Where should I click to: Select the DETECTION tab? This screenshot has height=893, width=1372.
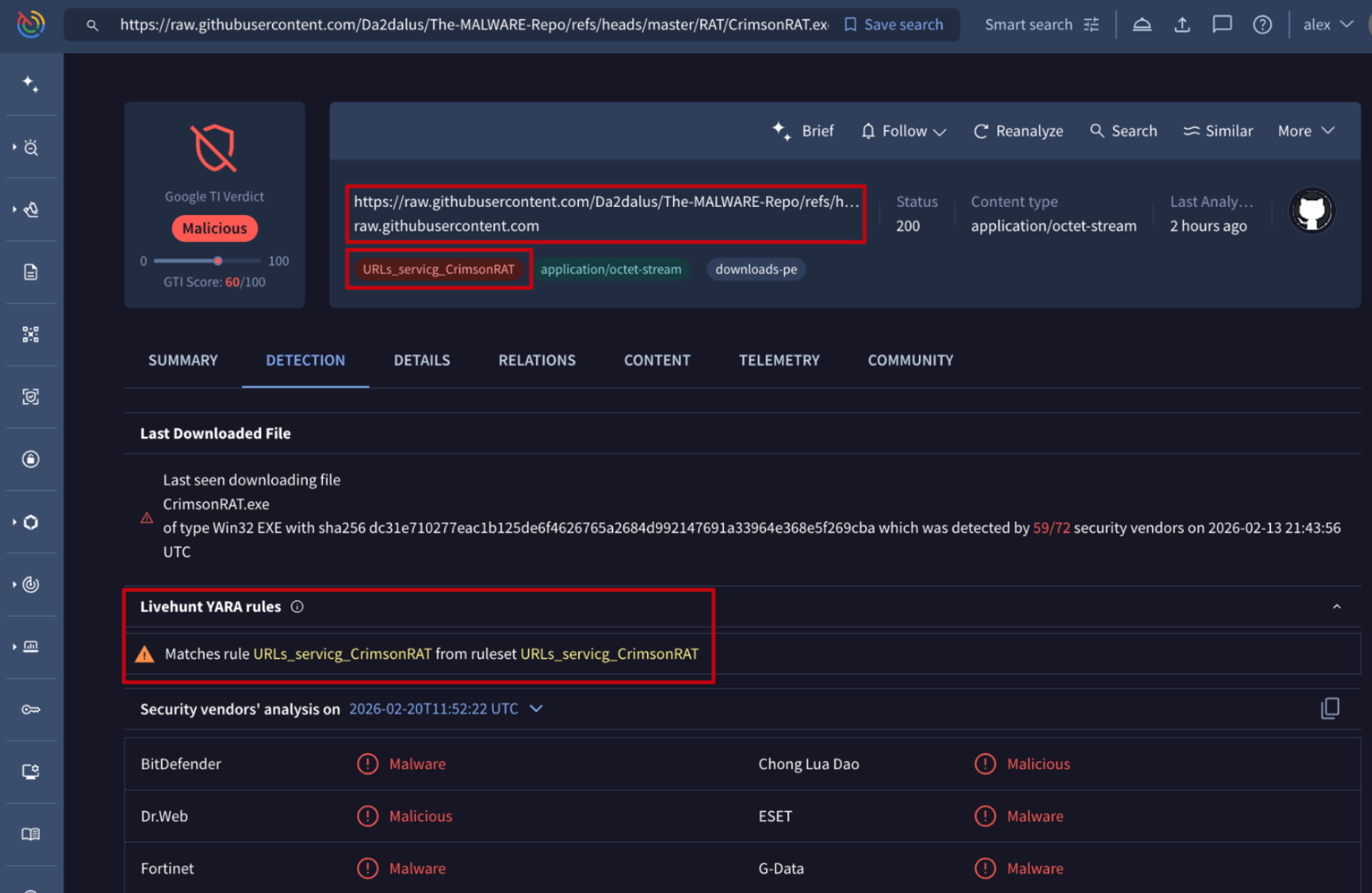306,360
